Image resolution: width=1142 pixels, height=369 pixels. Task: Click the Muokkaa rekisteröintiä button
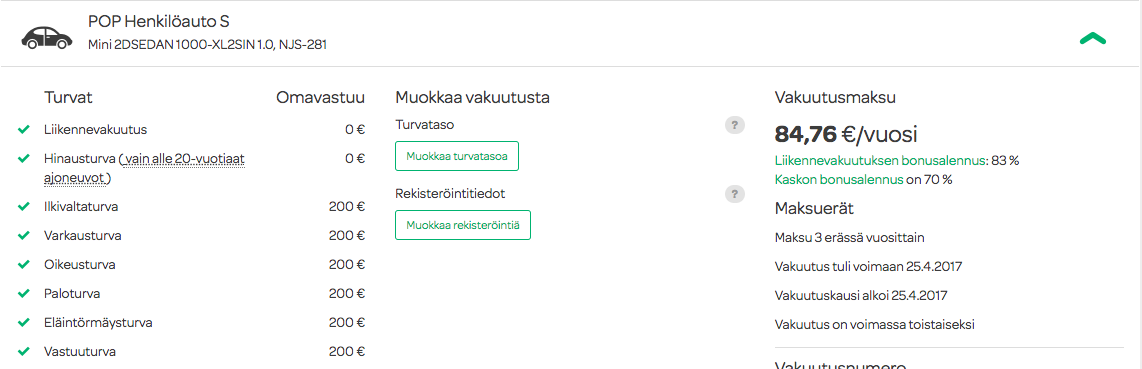pyautogui.click(x=462, y=225)
